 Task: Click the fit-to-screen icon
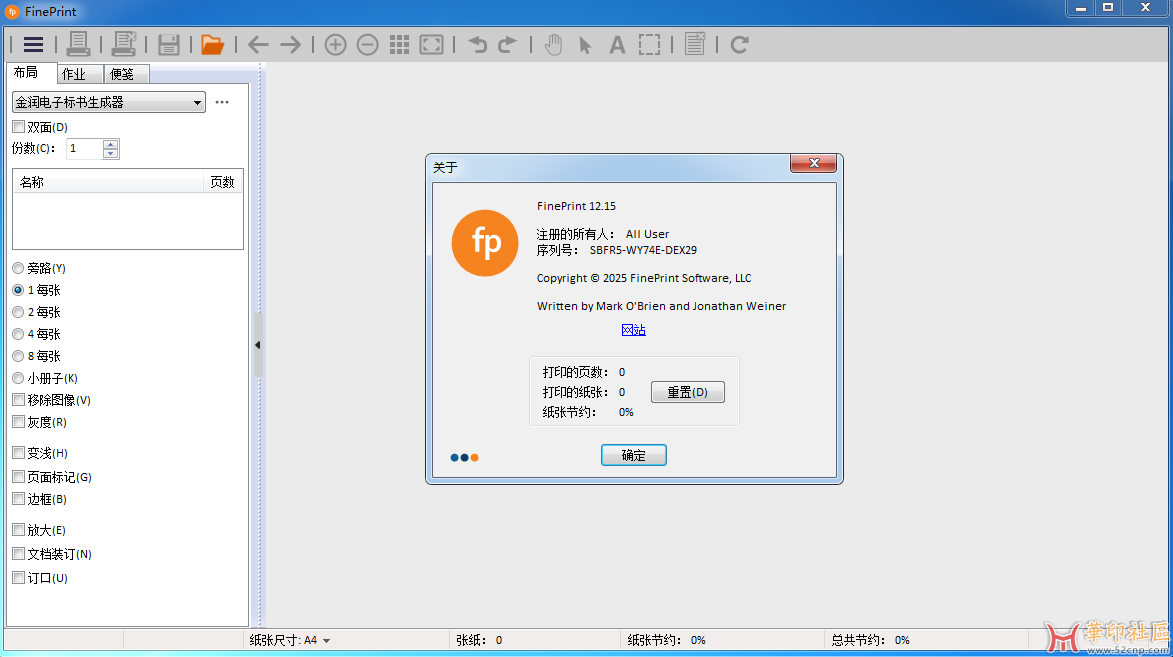point(432,45)
